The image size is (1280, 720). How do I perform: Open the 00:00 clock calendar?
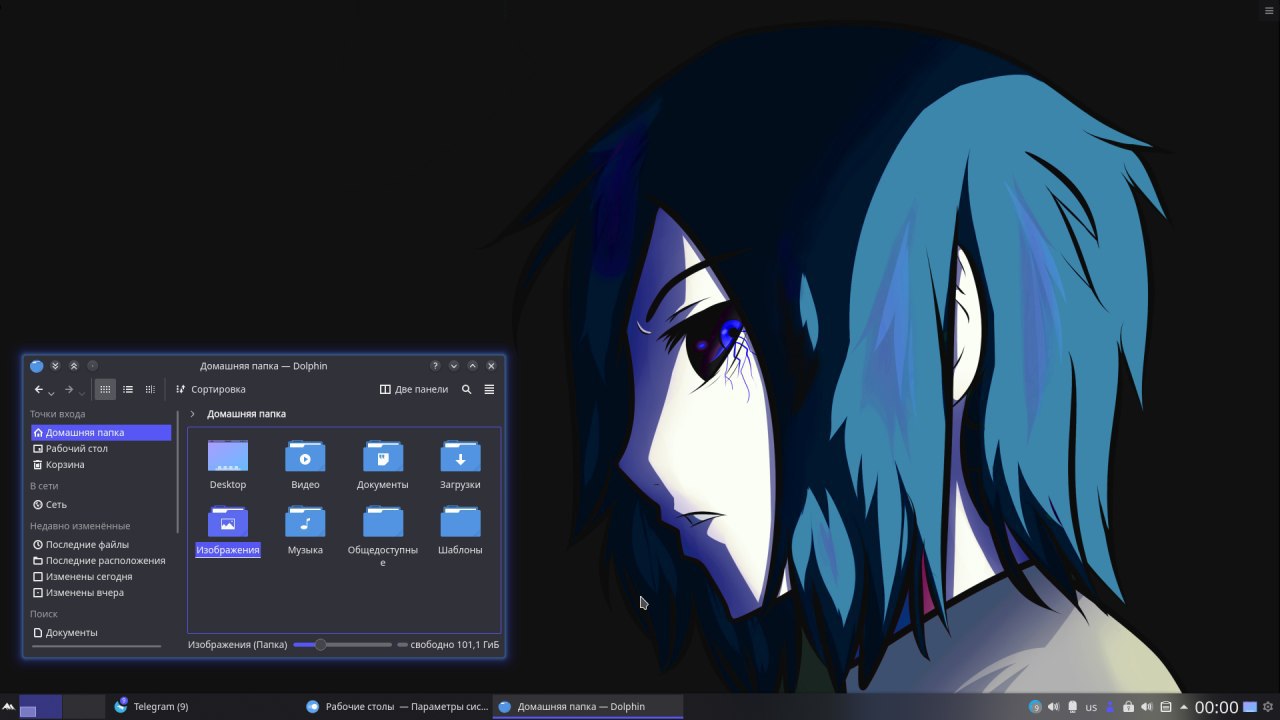click(x=1217, y=707)
